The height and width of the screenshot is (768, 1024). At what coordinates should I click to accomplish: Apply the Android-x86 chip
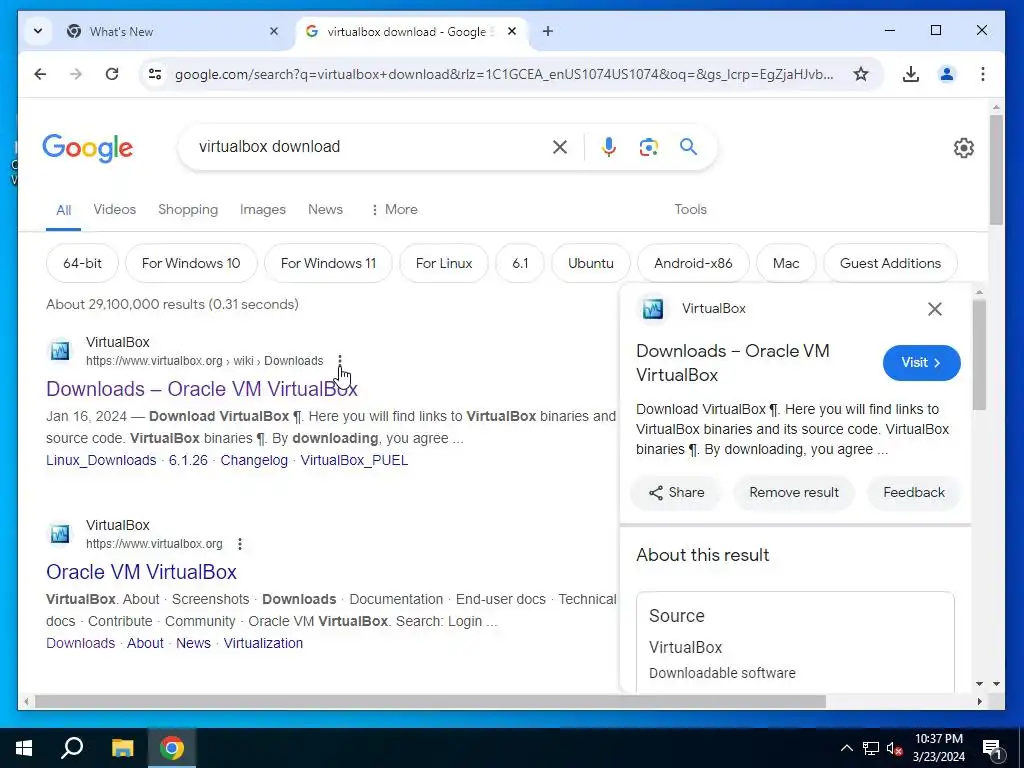(693, 263)
